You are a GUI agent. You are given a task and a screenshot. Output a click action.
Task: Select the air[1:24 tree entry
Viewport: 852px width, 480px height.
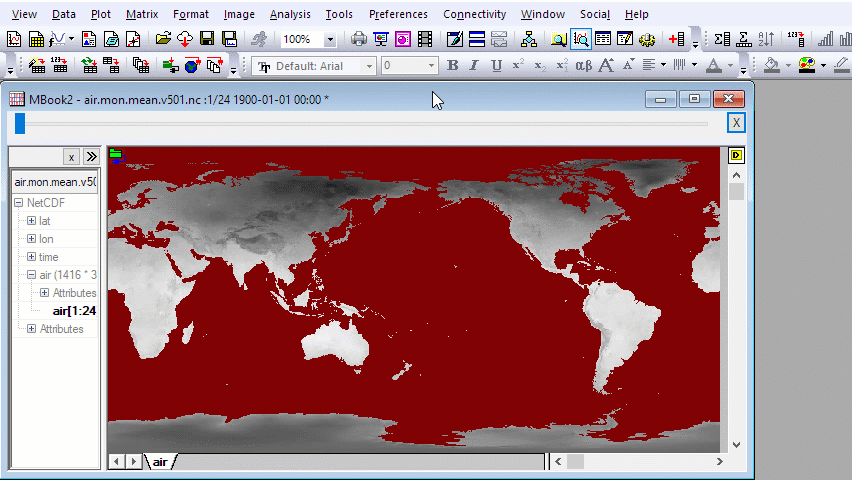[x=74, y=311]
